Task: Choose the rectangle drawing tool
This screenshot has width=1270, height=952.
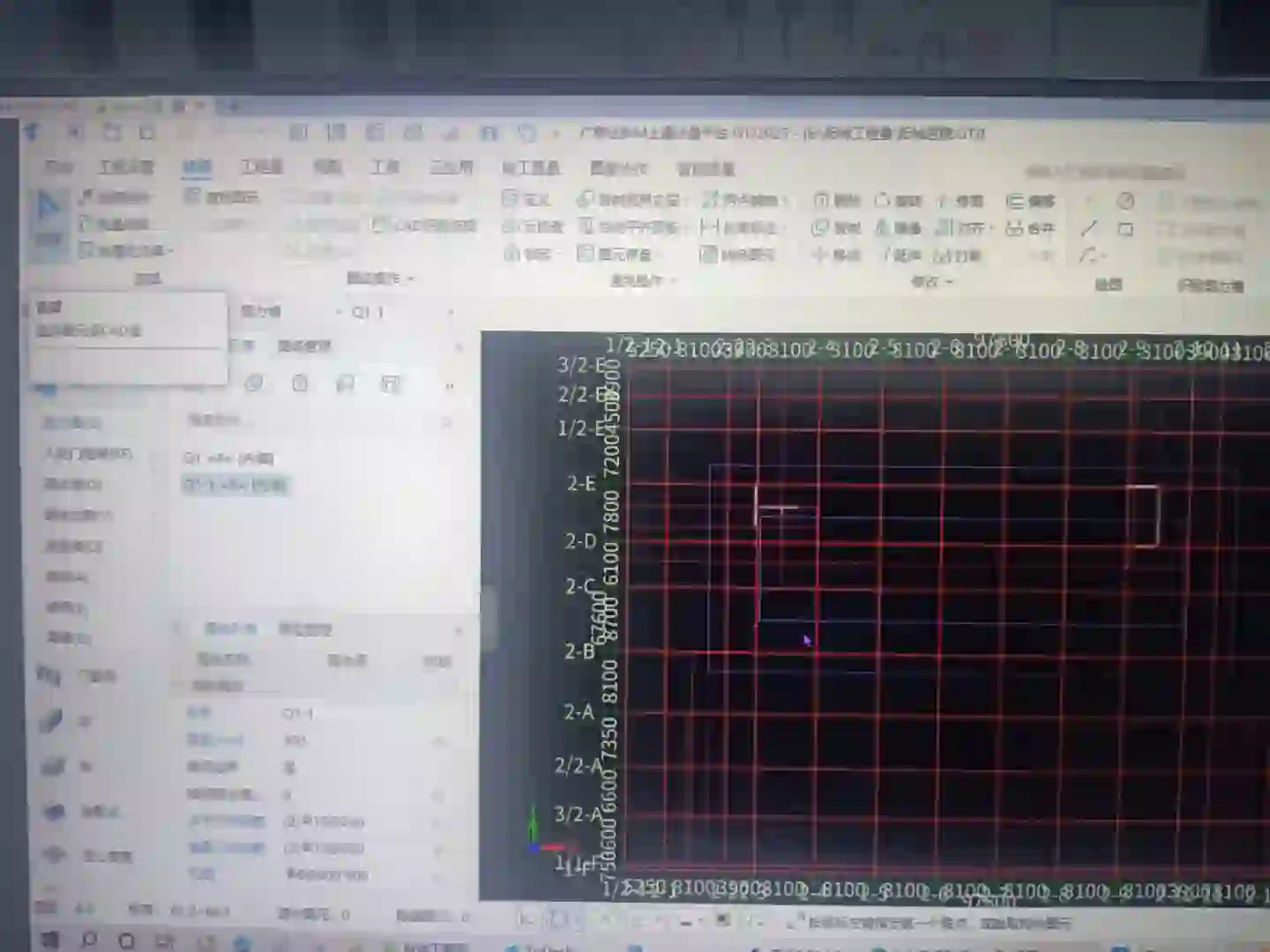Action: point(1125,229)
